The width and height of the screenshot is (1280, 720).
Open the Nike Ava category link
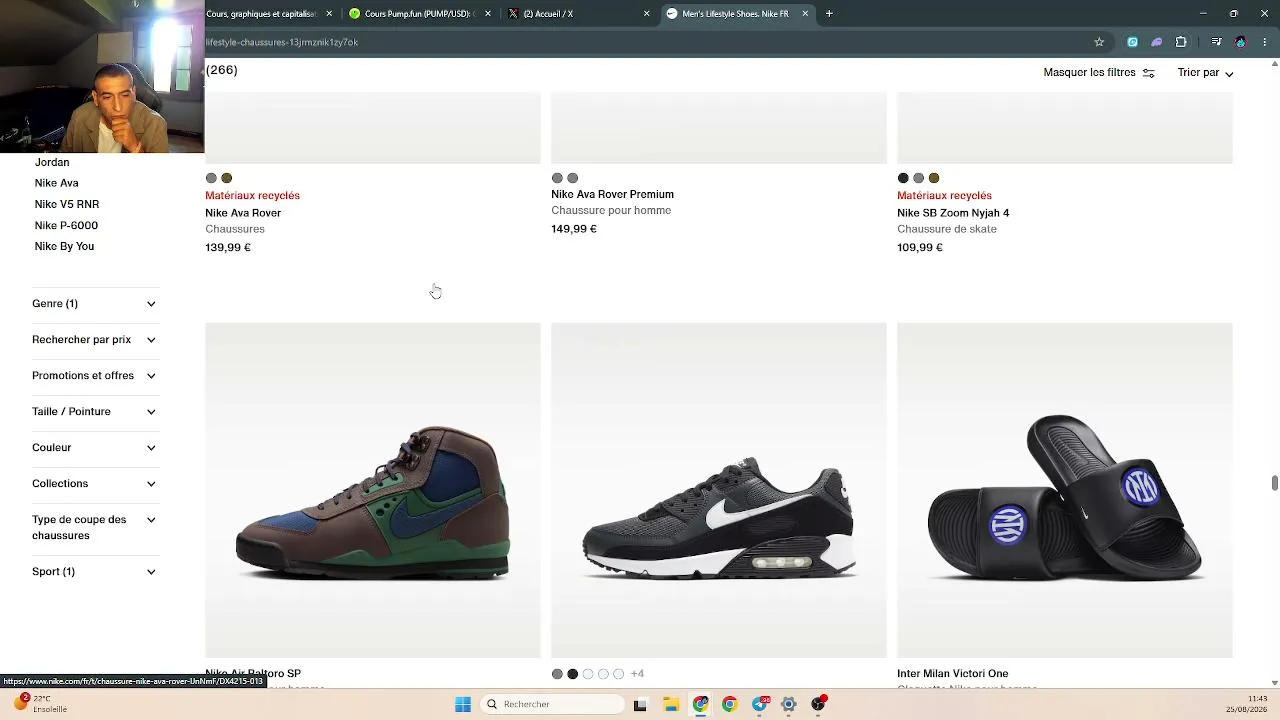coord(56,183)
